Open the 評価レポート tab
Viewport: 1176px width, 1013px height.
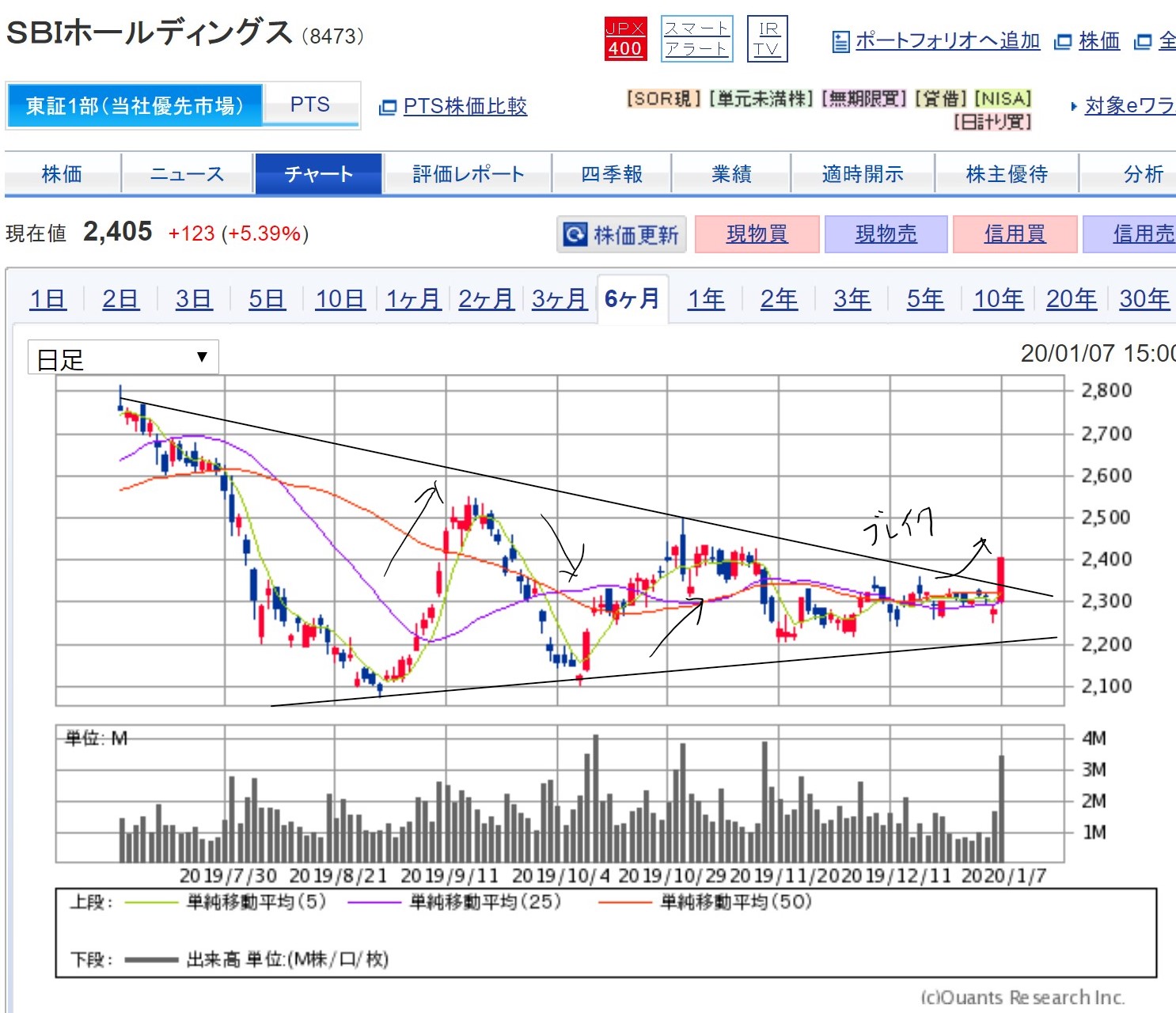coord(468,173)
